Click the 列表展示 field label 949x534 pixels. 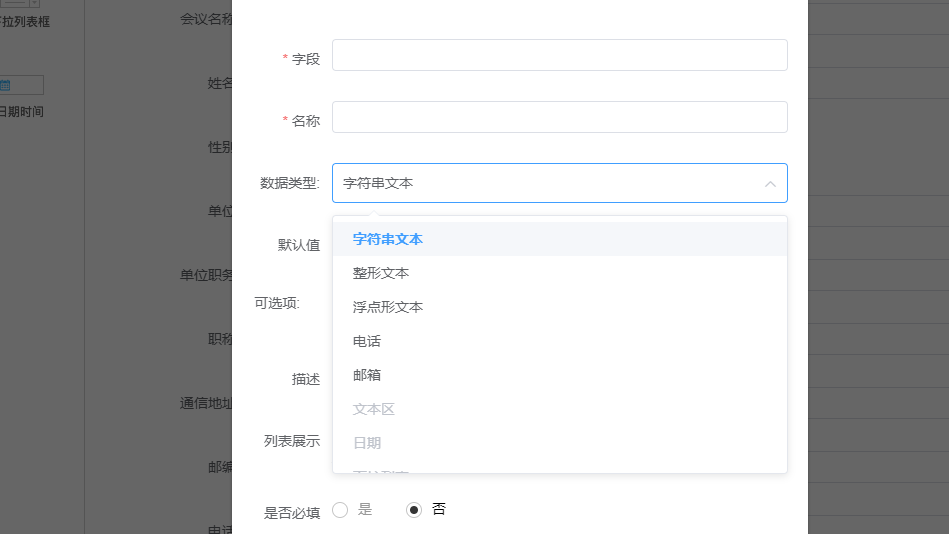coord(292,441)
